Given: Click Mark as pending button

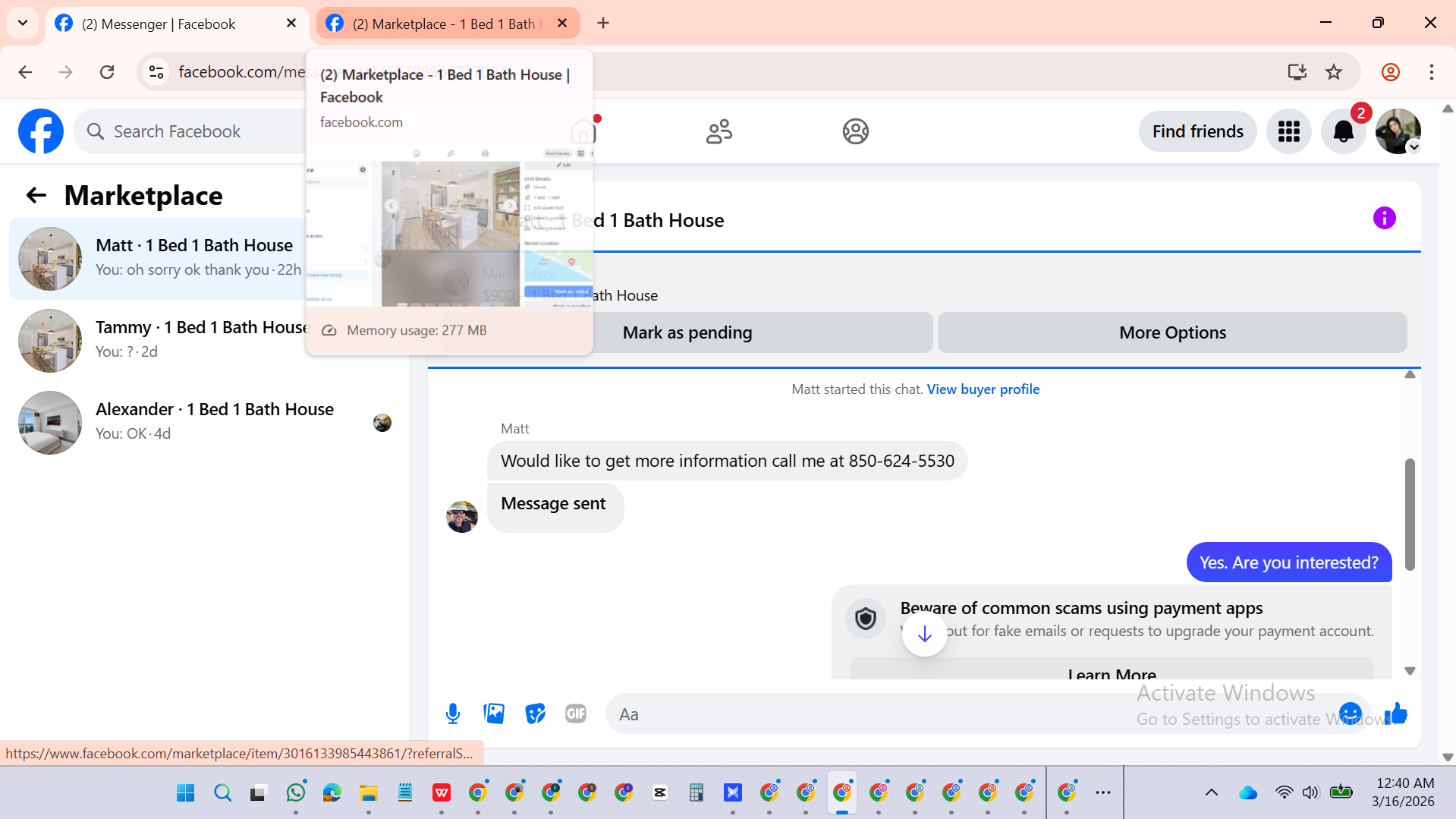Looking at the screenshot, I should (687, 332).
